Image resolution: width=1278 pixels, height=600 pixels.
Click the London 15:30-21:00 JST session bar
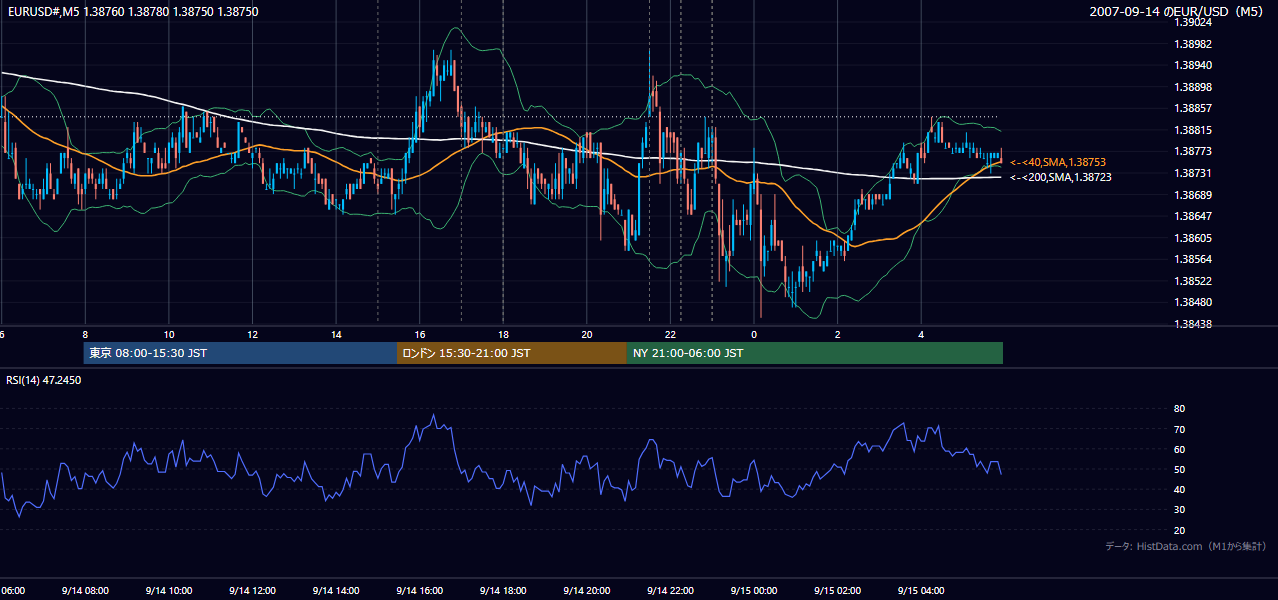pos(512,353)
